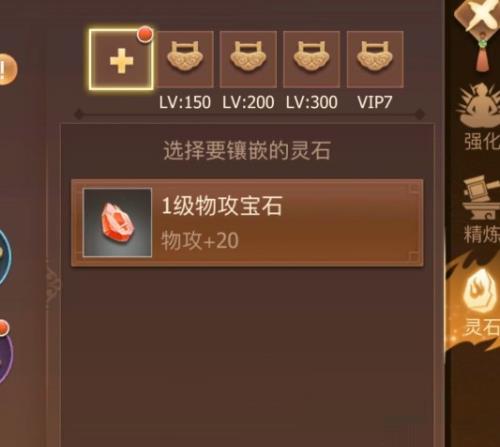Select the 1级物攻宝石 list entry

tap(247, 223)
